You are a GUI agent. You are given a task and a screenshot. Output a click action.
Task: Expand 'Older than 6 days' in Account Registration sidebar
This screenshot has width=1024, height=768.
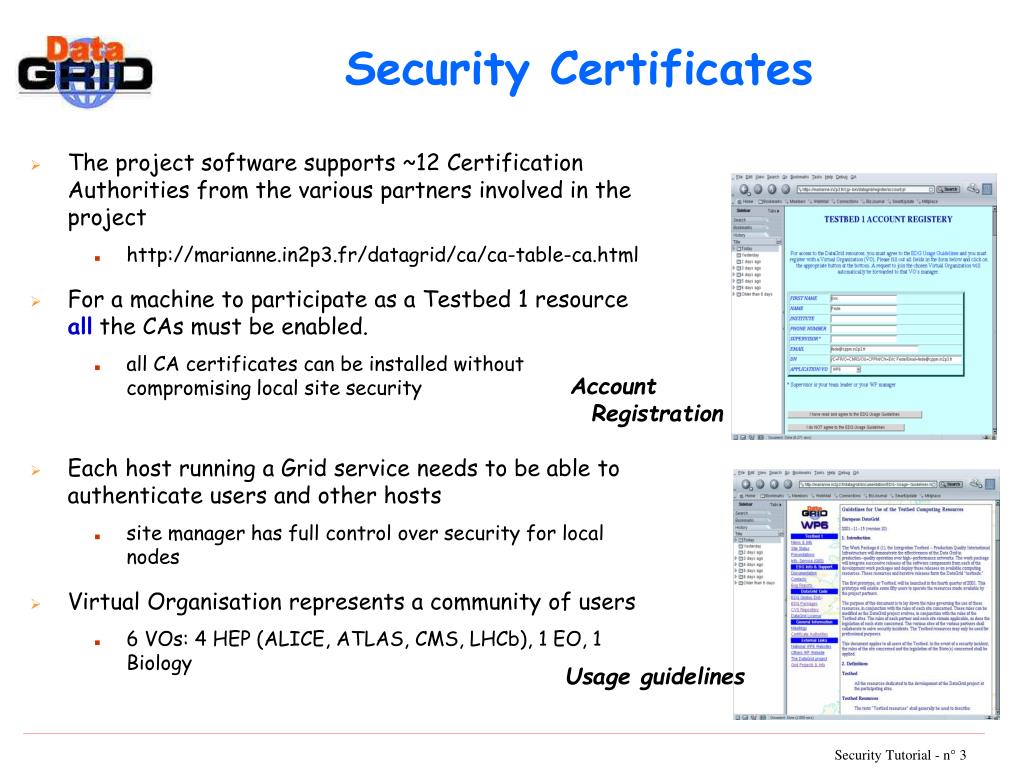(x=733, y=294)
